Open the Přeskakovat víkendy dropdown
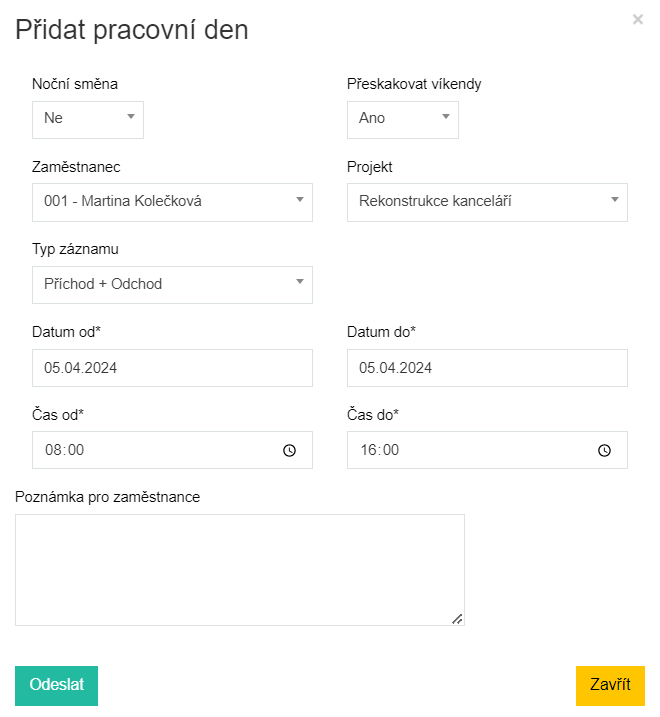Viewport: 660px width, 717px height. (402, 118)
